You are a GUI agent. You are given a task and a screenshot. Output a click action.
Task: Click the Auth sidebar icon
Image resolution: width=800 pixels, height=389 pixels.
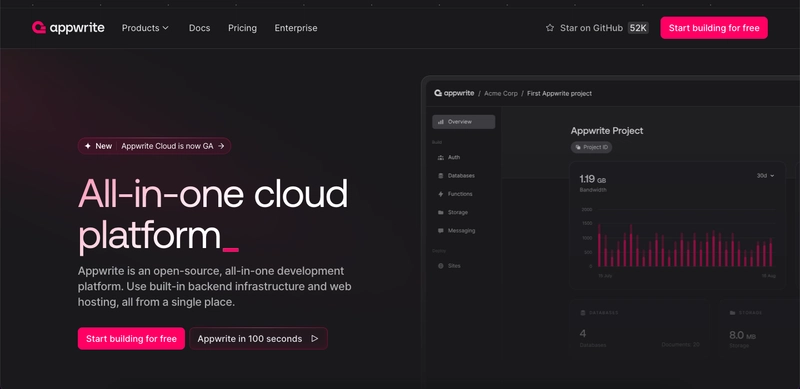[x=441, y=157]
